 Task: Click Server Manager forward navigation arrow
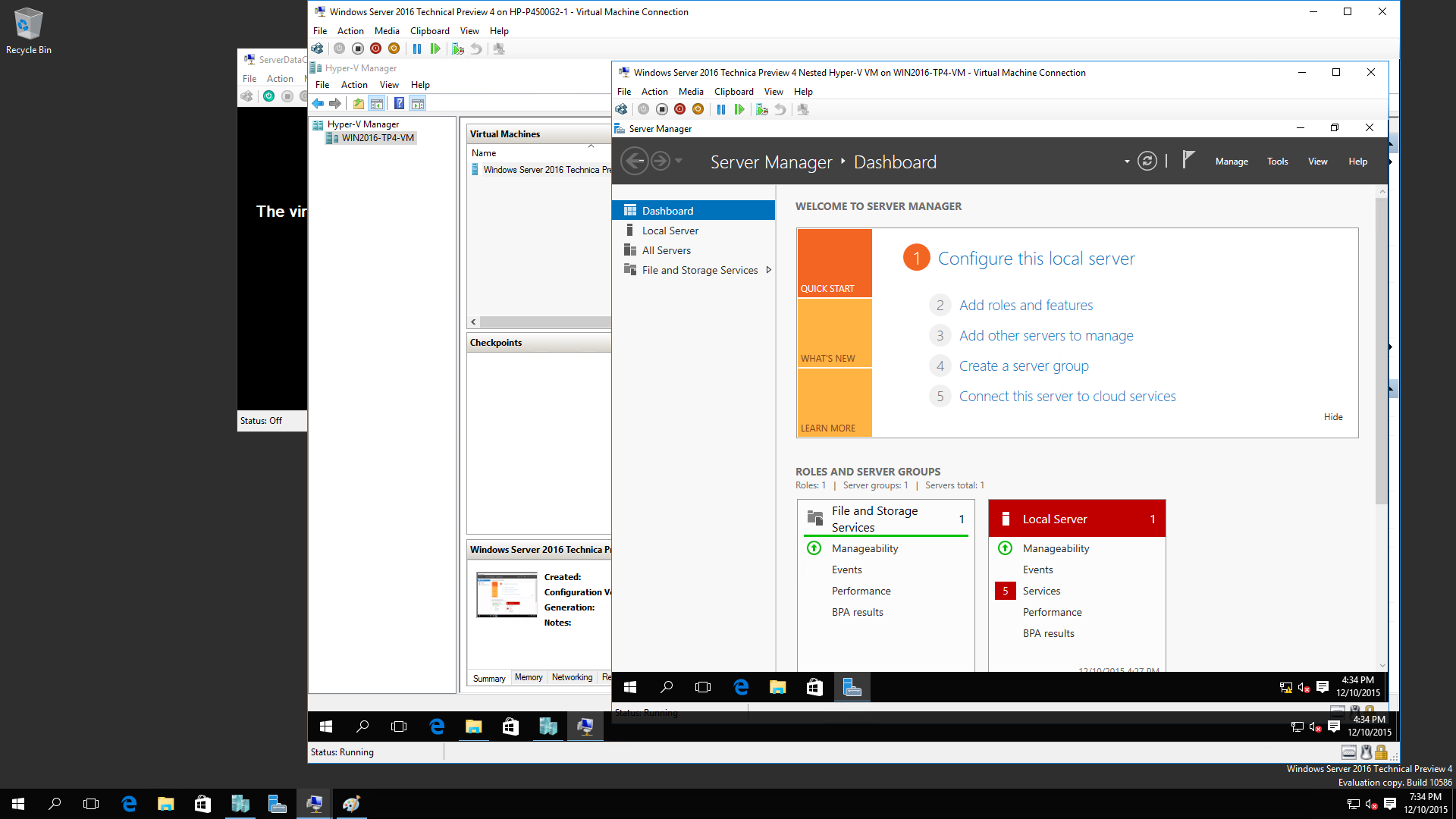[x=661, y=161]
